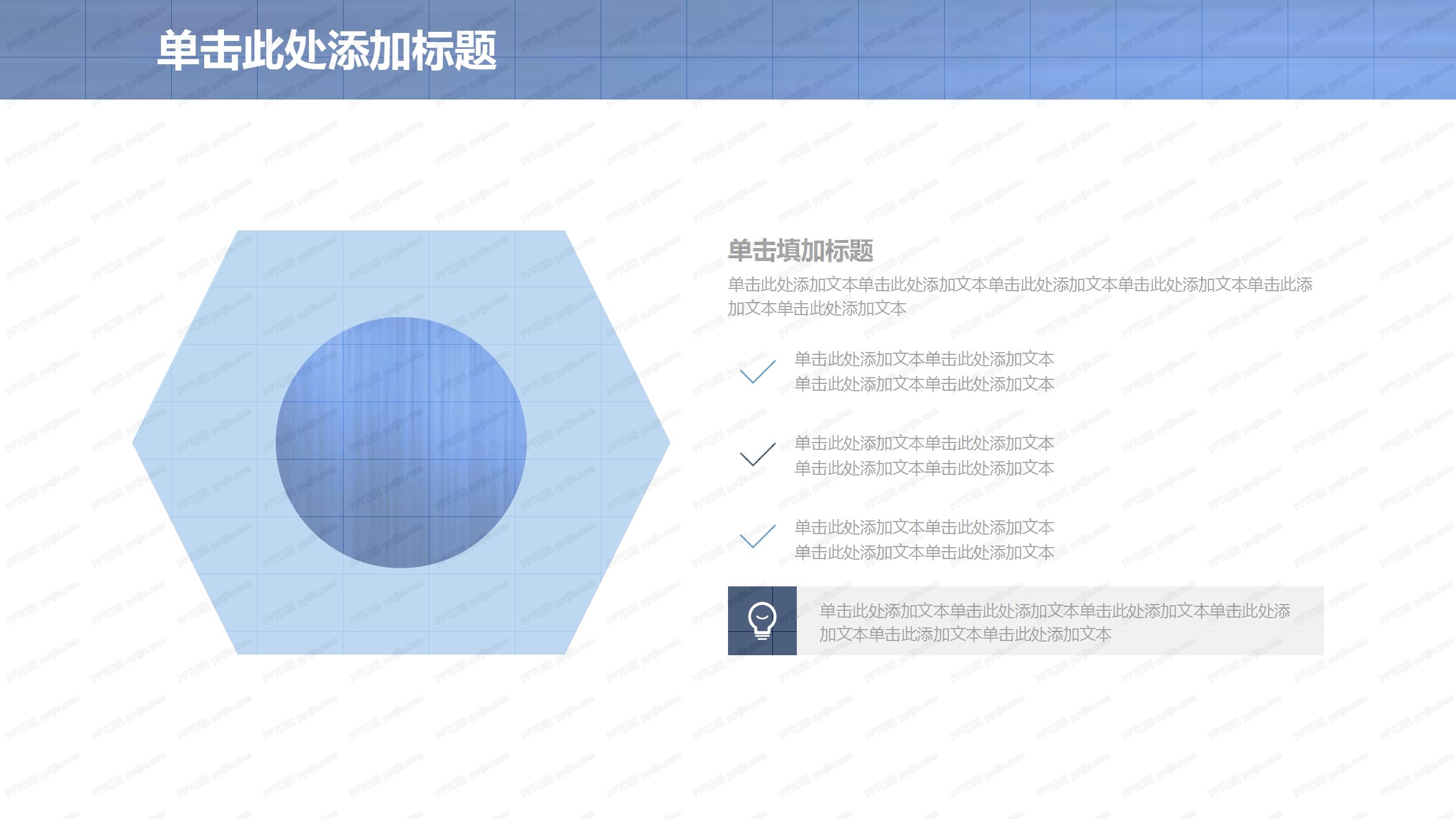Click the lowest light-blue checkmark icon

757,536
